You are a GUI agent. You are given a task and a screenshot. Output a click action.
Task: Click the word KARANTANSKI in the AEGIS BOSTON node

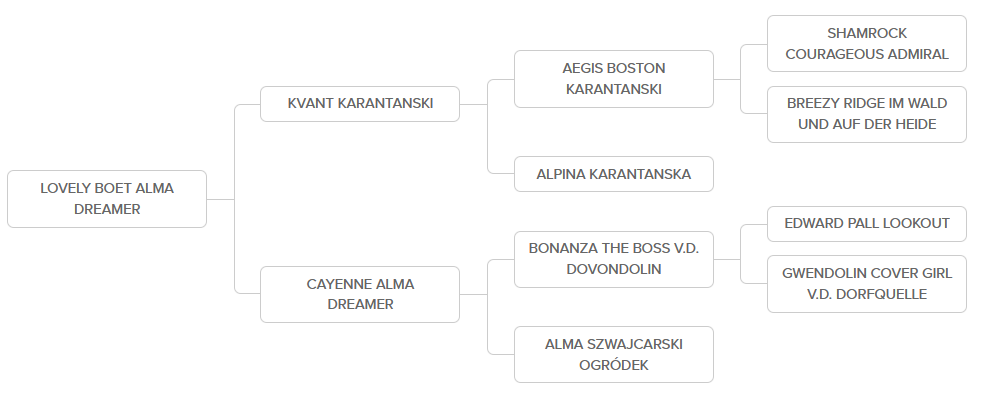tap(614, 89)
